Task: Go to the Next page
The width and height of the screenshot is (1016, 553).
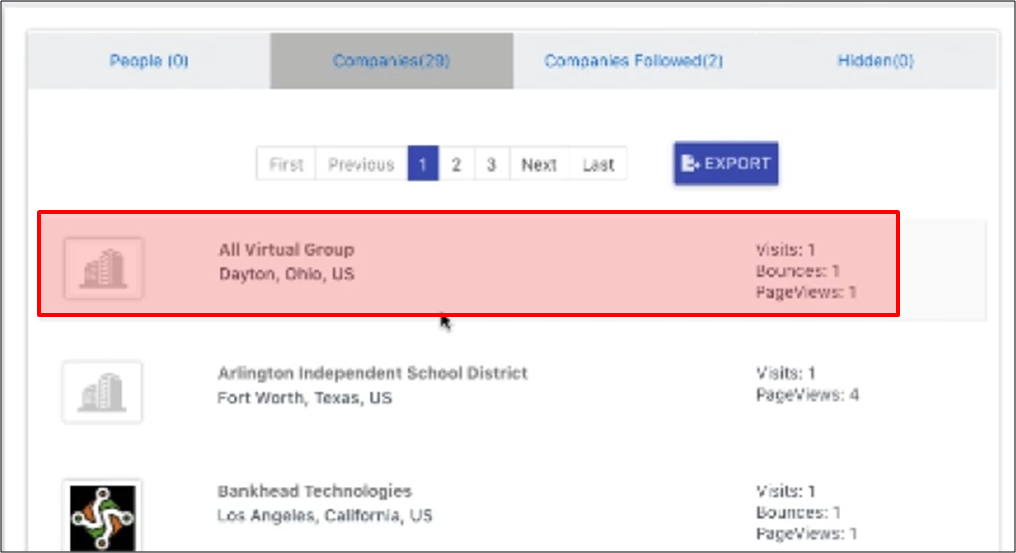Action: 539,164
